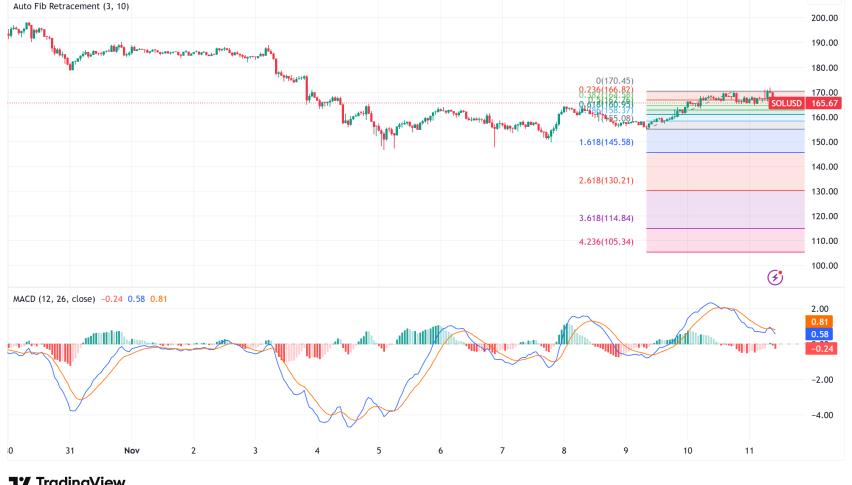Click the 165.67 current price tag

(x=825, y=103)
